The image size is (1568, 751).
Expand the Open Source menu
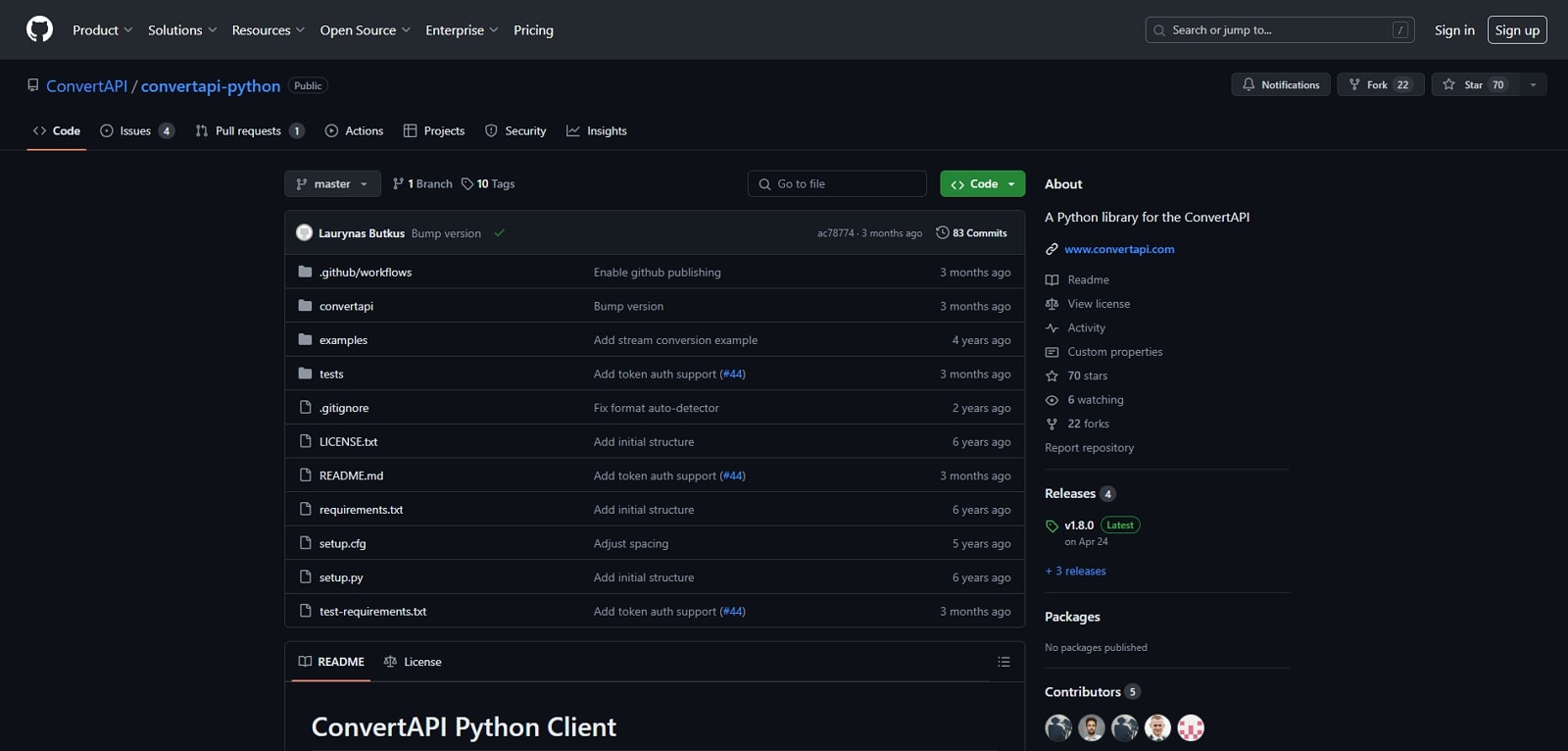[x=365, y=30]
